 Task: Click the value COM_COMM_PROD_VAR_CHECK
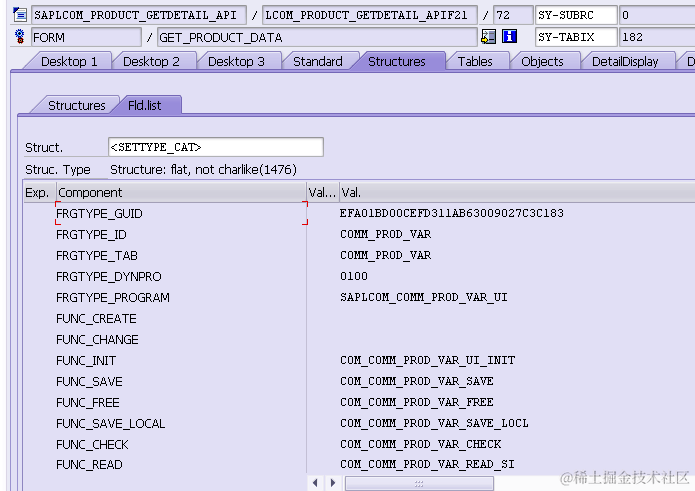421,444
